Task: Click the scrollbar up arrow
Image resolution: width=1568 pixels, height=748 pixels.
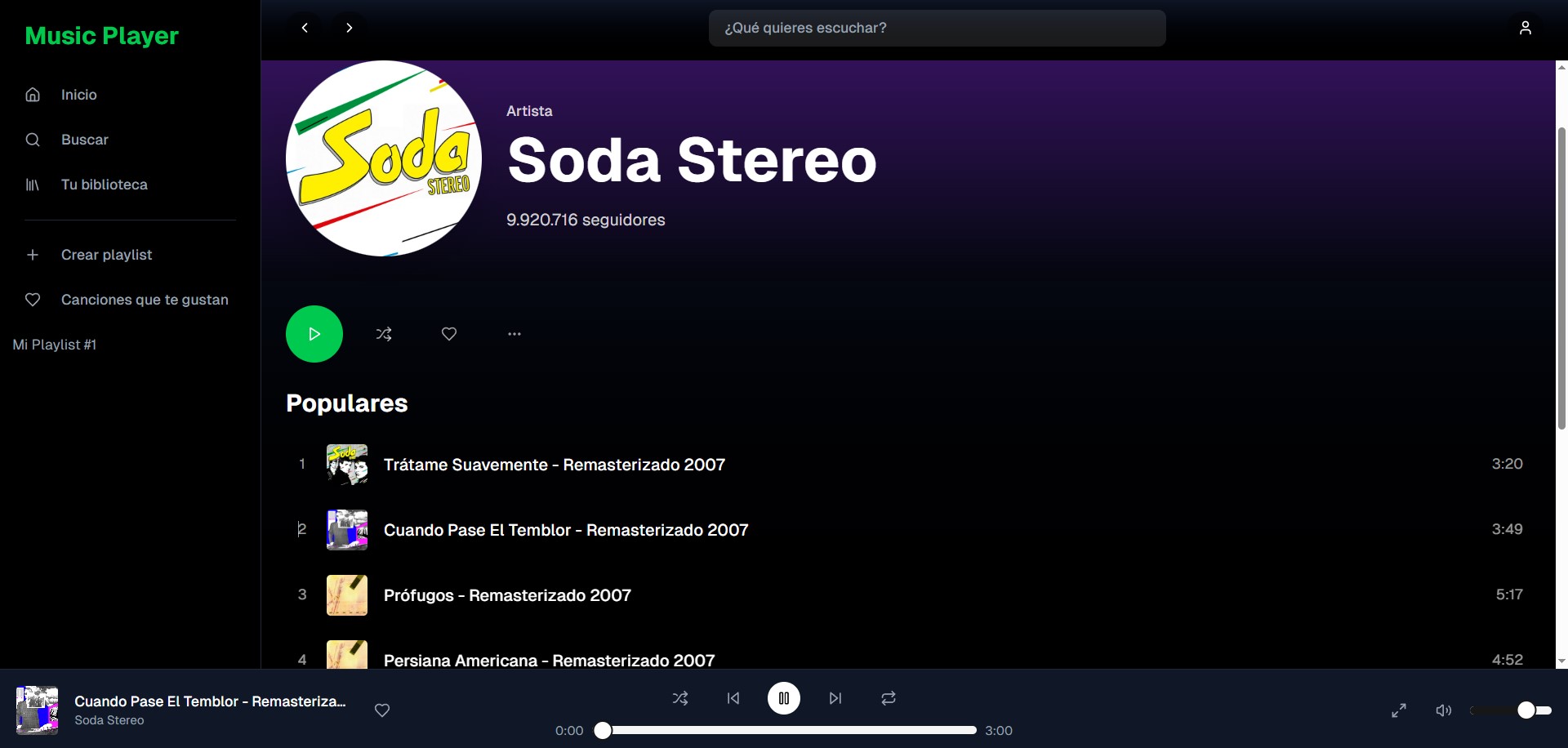Action: tap(1561, 67)
